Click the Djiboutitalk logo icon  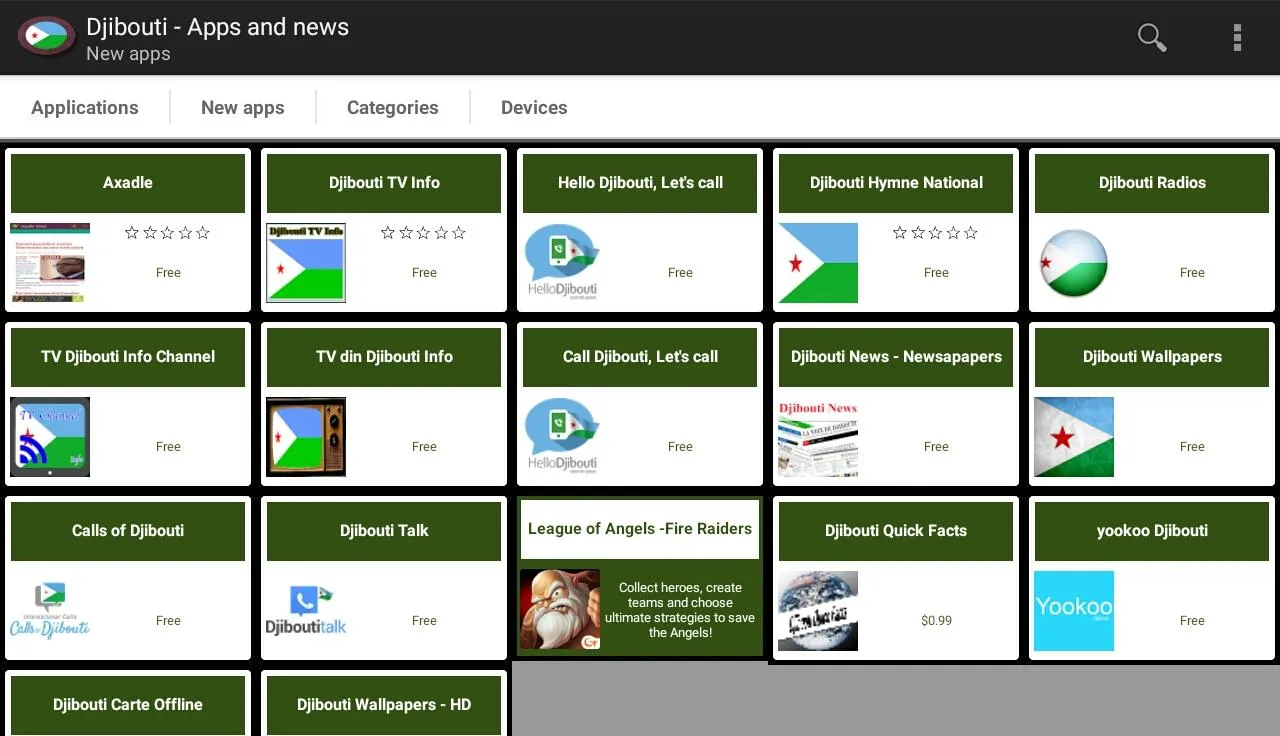coord(306,611)
